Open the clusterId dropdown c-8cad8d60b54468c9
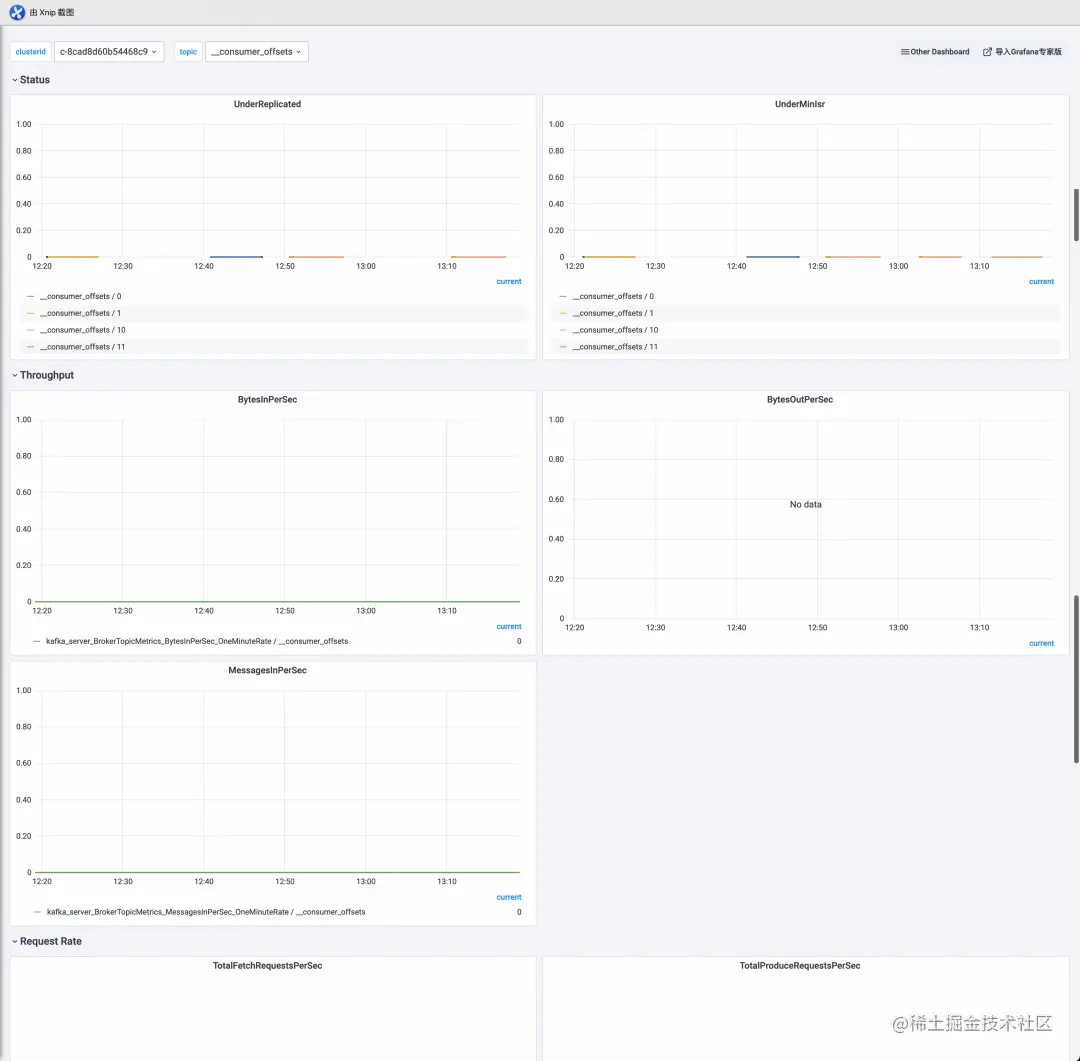 click(109, 52)
